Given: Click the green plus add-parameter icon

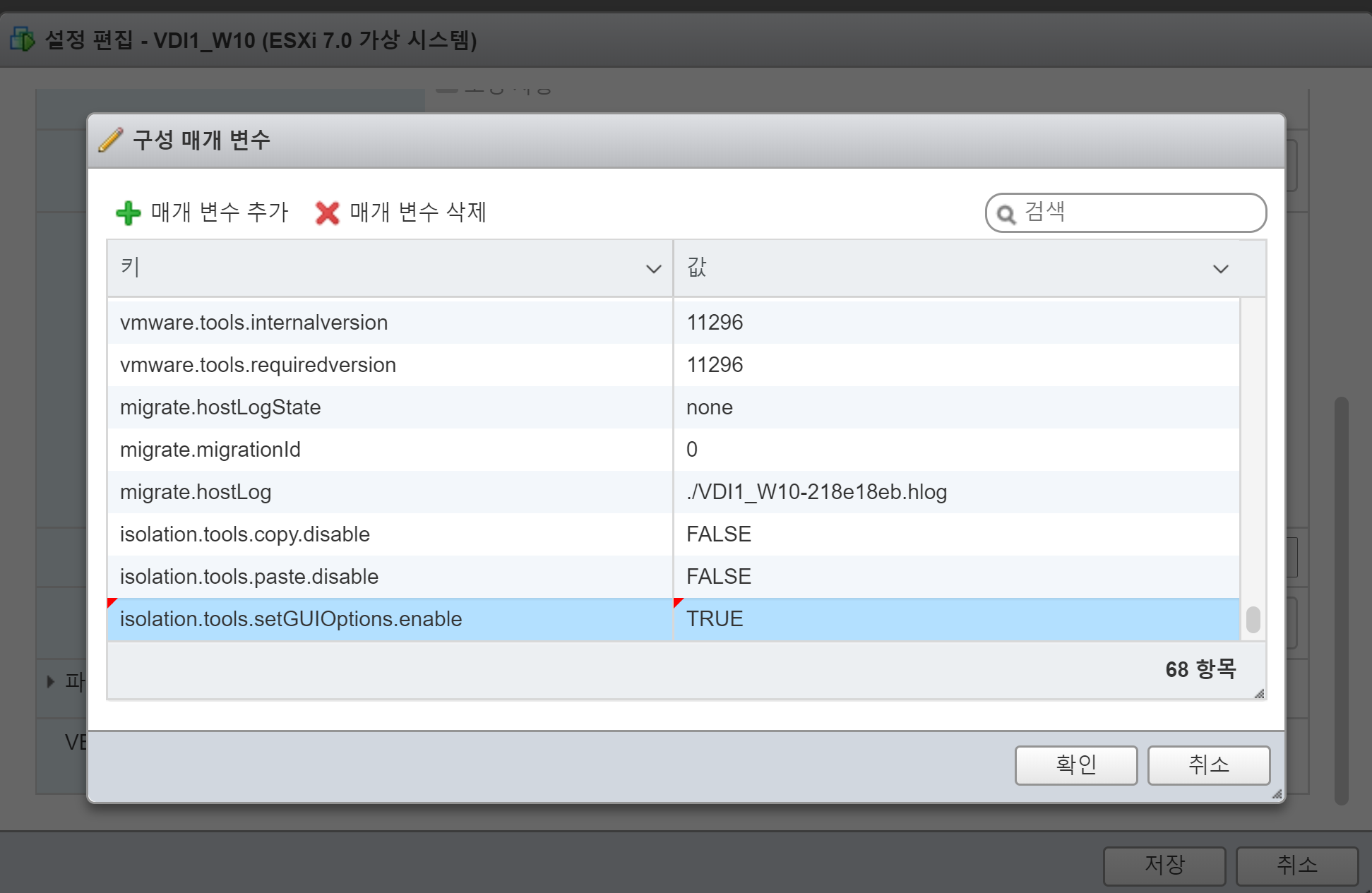Looking at the screenshot, I should 129,212.
